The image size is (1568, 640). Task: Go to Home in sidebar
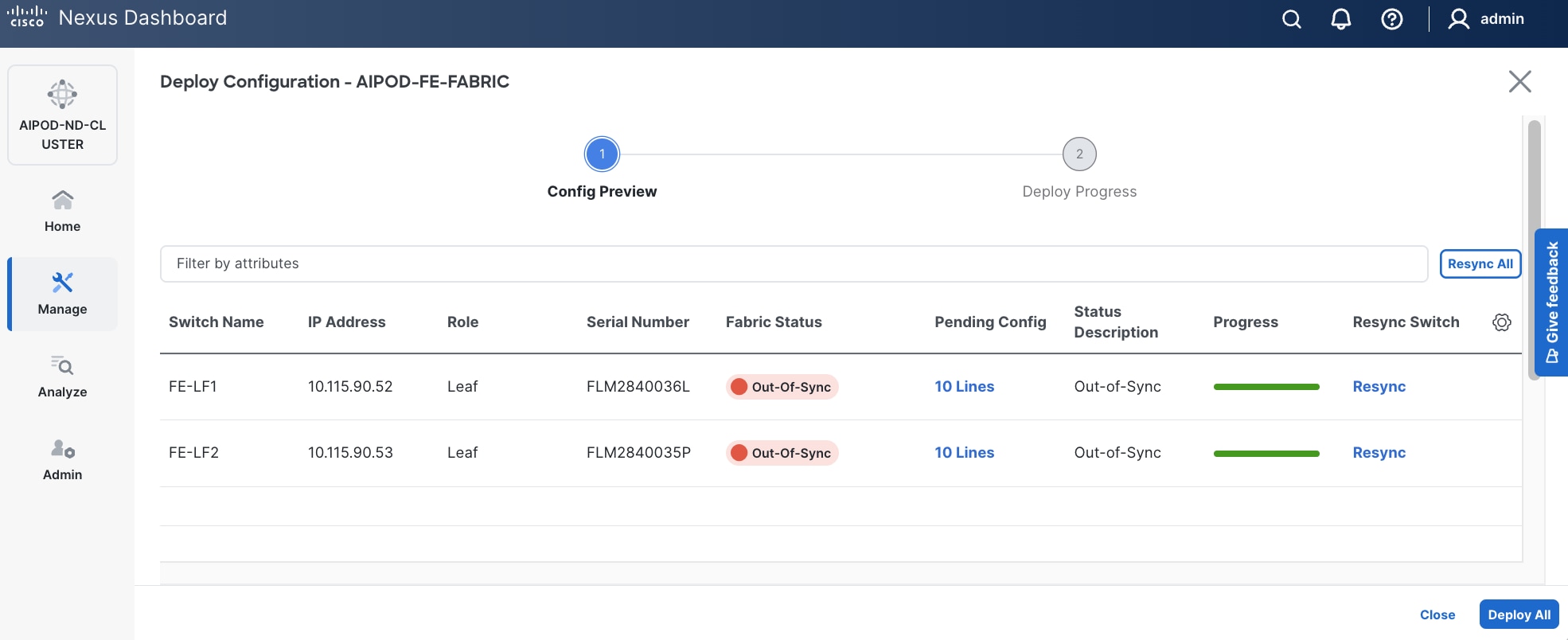pyautogui.click(x=63, y=211)
